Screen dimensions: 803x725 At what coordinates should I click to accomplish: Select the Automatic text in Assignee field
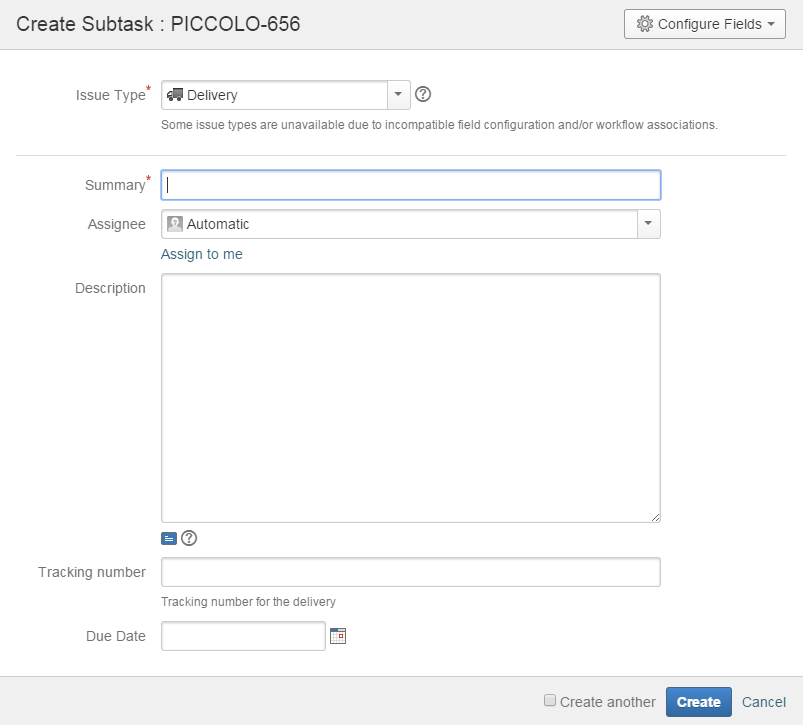click(218, 224)
